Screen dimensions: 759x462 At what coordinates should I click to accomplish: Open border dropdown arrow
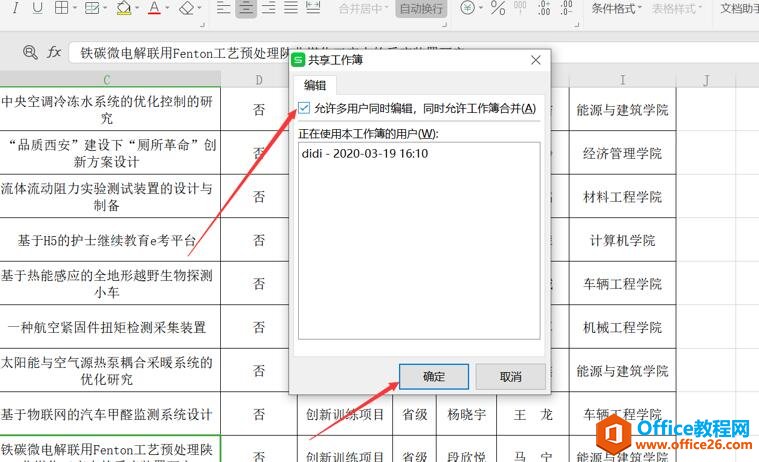coord(75,8)
